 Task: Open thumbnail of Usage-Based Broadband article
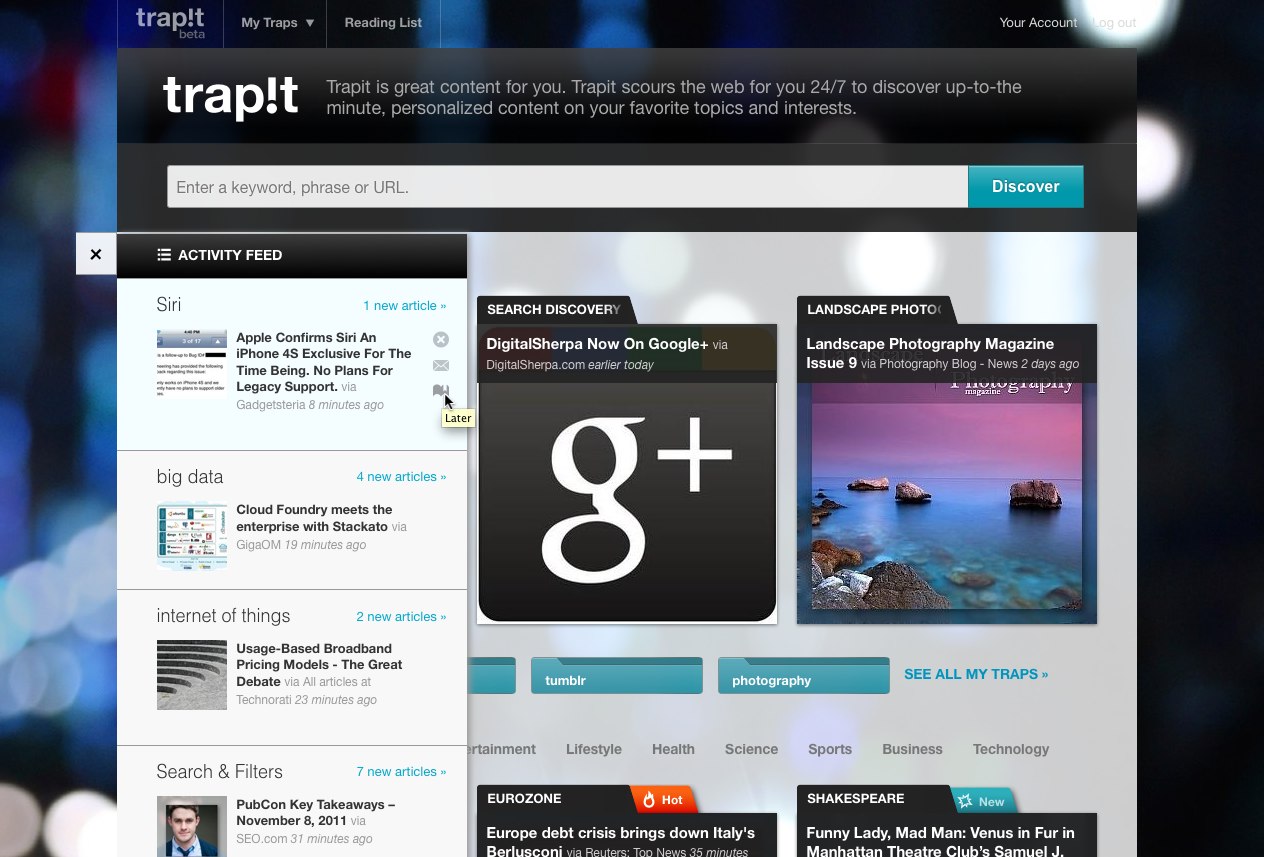click(x=192, y=675)
